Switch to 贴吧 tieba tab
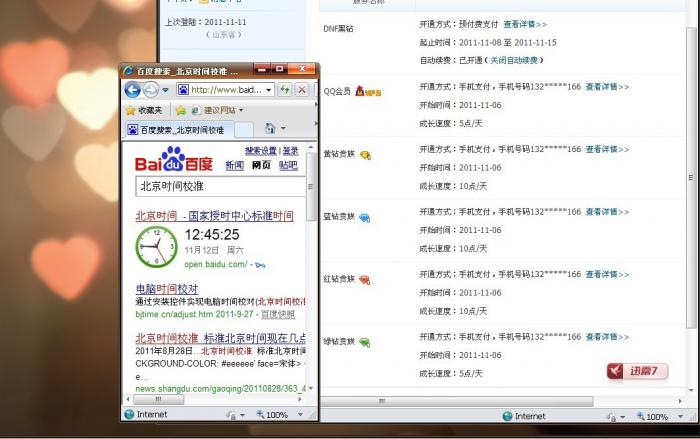700x439 pixels. pyautogui.click(x=288, y=165)
